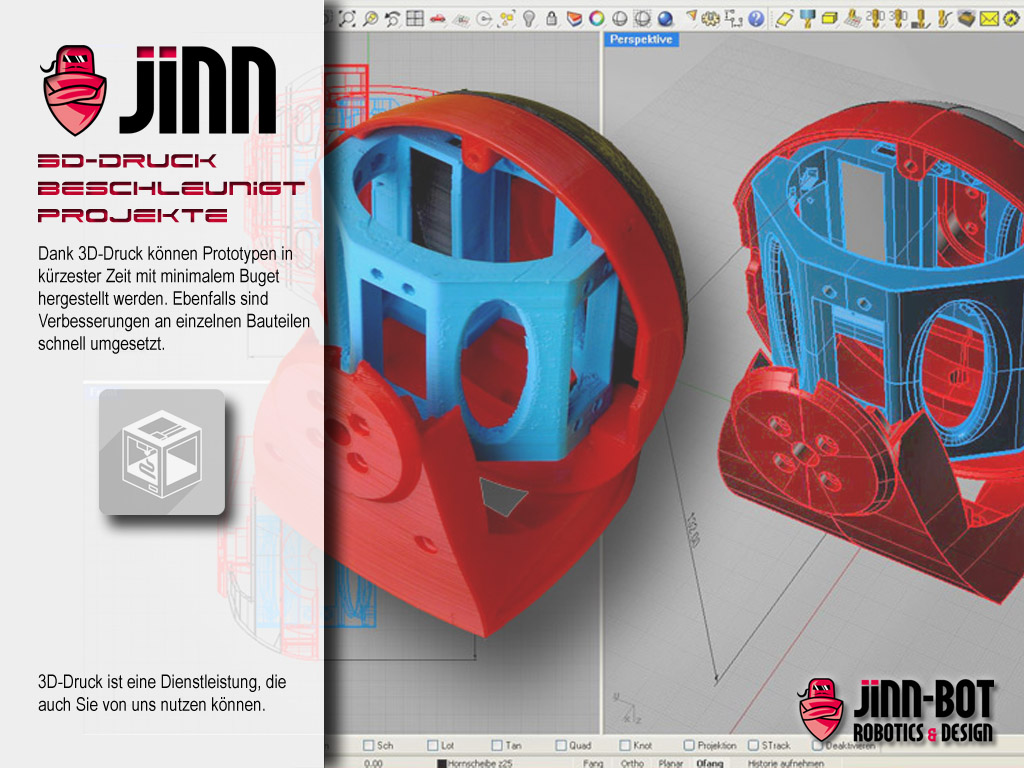
Task: Click the red car toolbar icon
Action: (438, 19)
